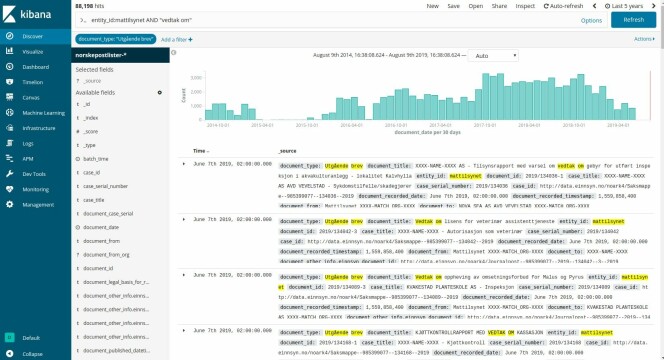Screen dimensions: 664x360
Task: Toggle Auto-refresh in the top menu
Action: (x=563, y=6)
